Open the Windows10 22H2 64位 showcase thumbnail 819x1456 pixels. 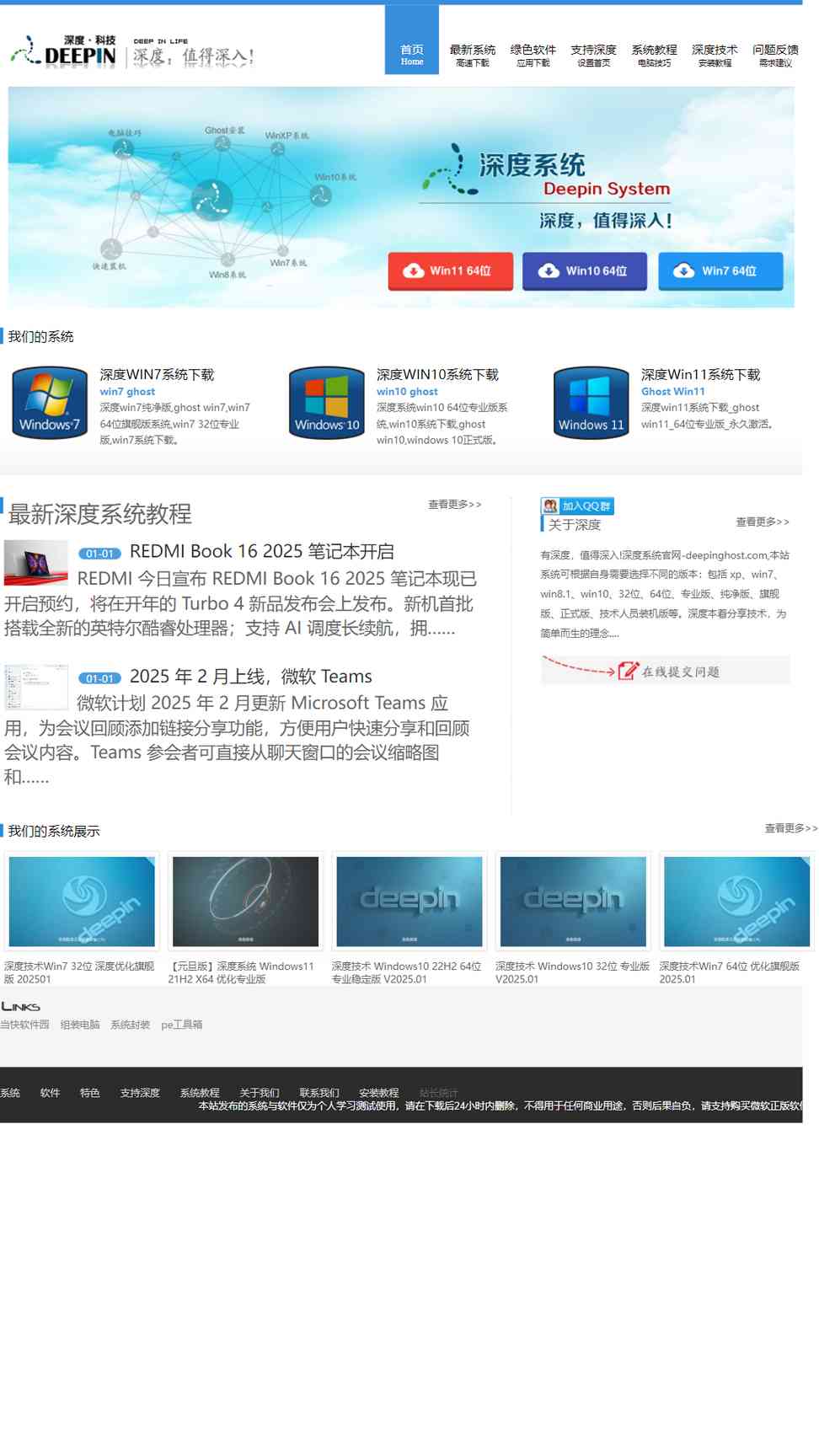coord(409,902)
